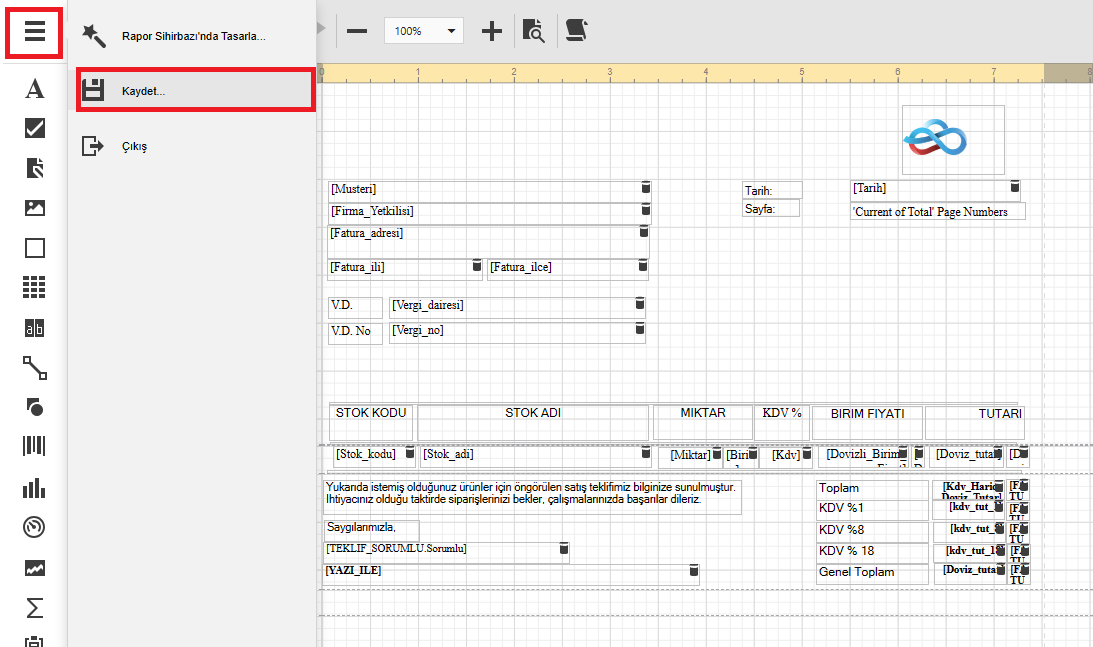This screenshot has height=647, width=1093.
Task: Open report print preview
Action: (x=534, y=31)
